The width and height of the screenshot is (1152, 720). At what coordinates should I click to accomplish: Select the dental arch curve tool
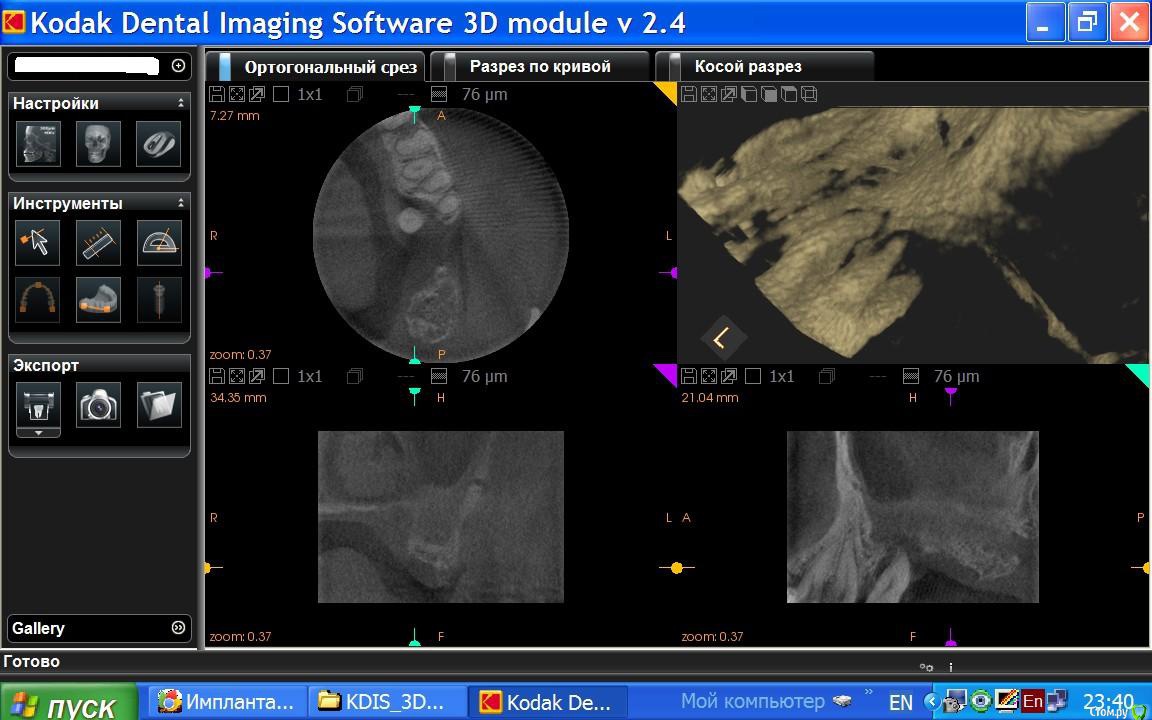(x=38, y=300)
